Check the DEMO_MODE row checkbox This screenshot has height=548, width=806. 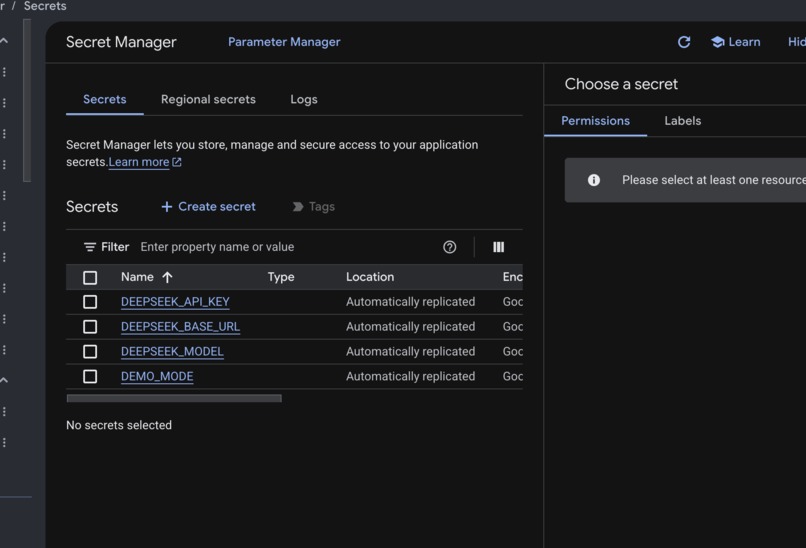click(90, 376)
